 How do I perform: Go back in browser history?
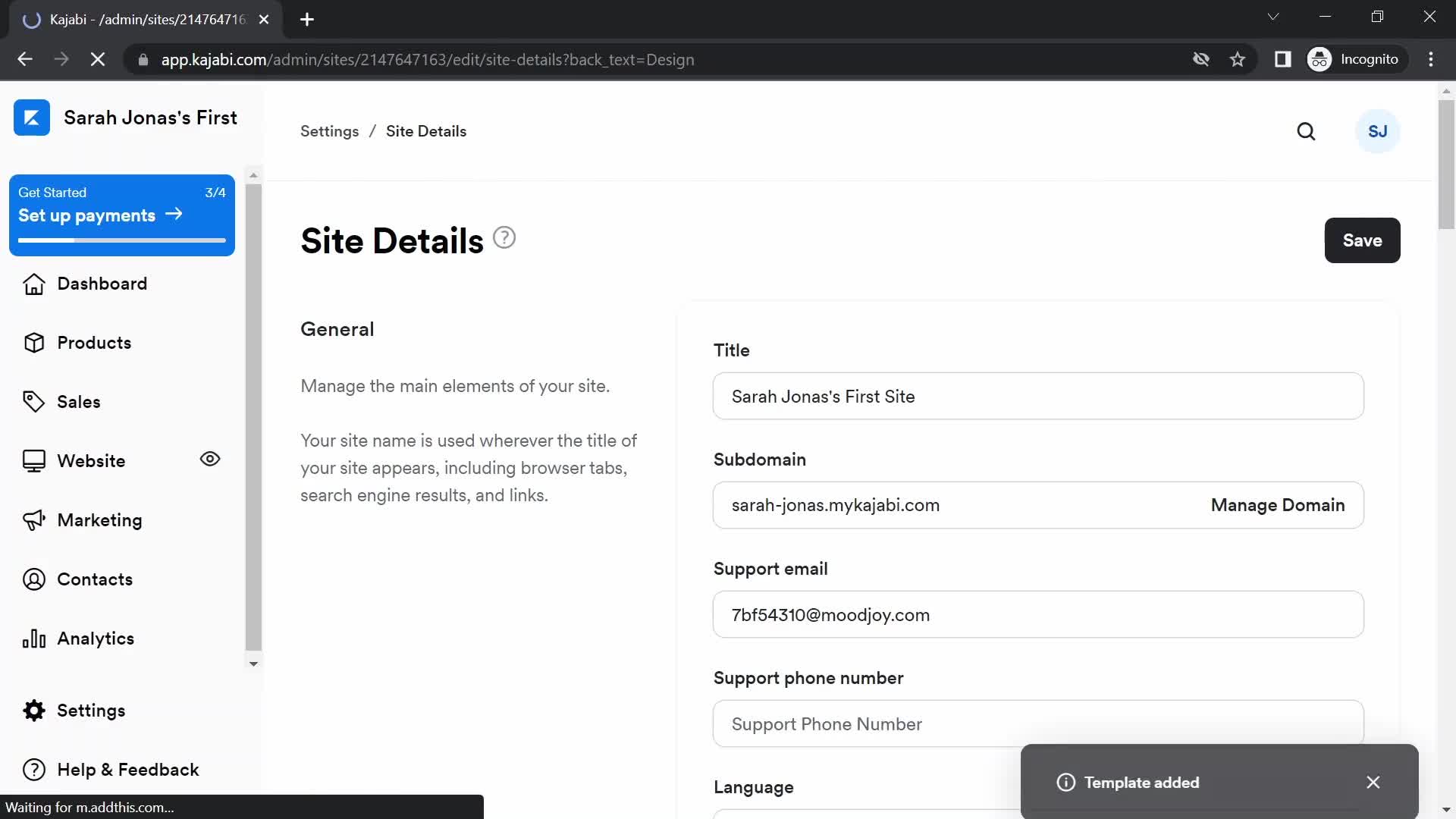pyautogui.click(x=25, y=59)
